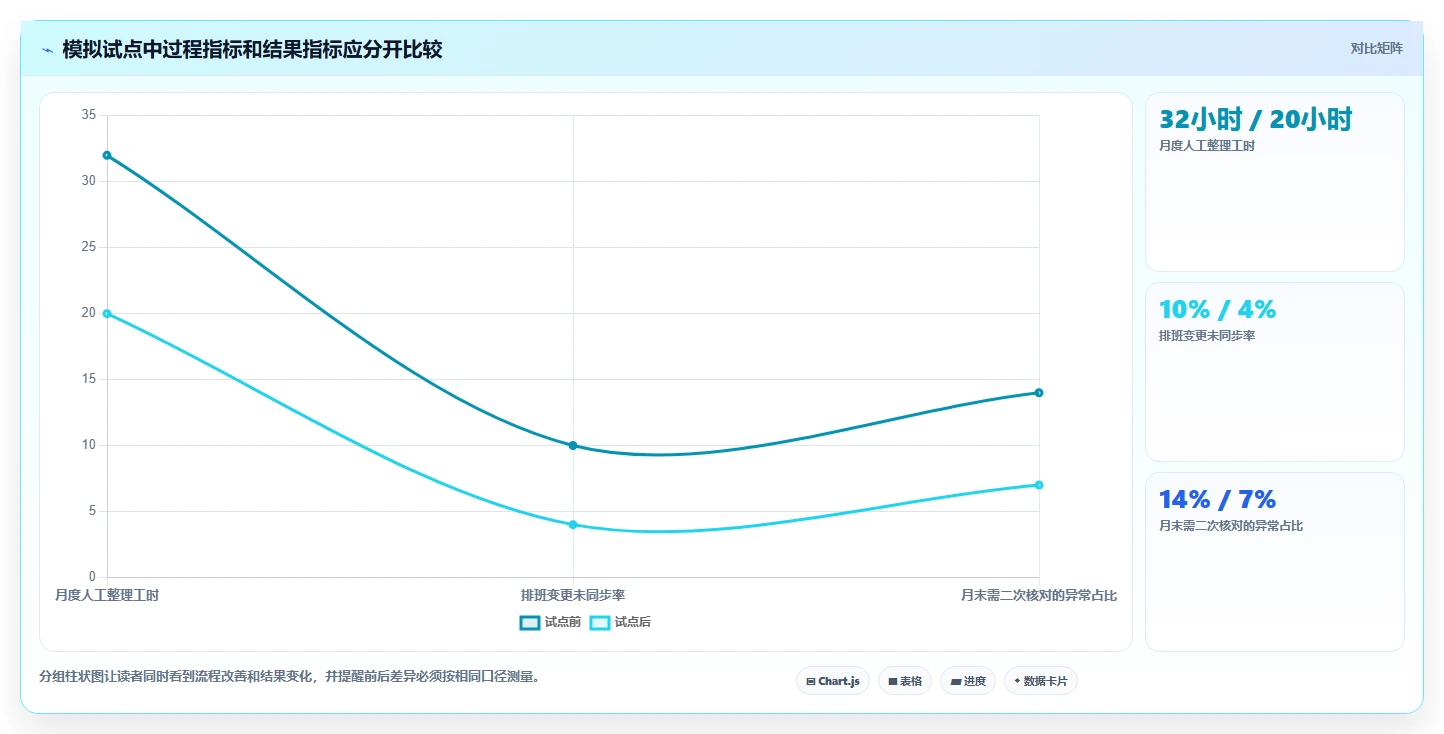Viewport: 1444px width, 734px height.
Task: Click the 对比矩阵 label in header
Action: 1376,49
